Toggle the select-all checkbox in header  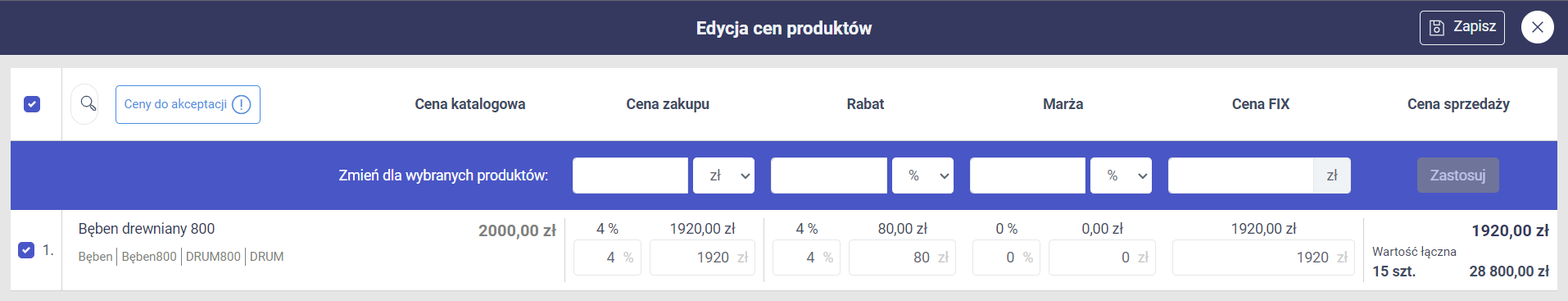[32, 104]
